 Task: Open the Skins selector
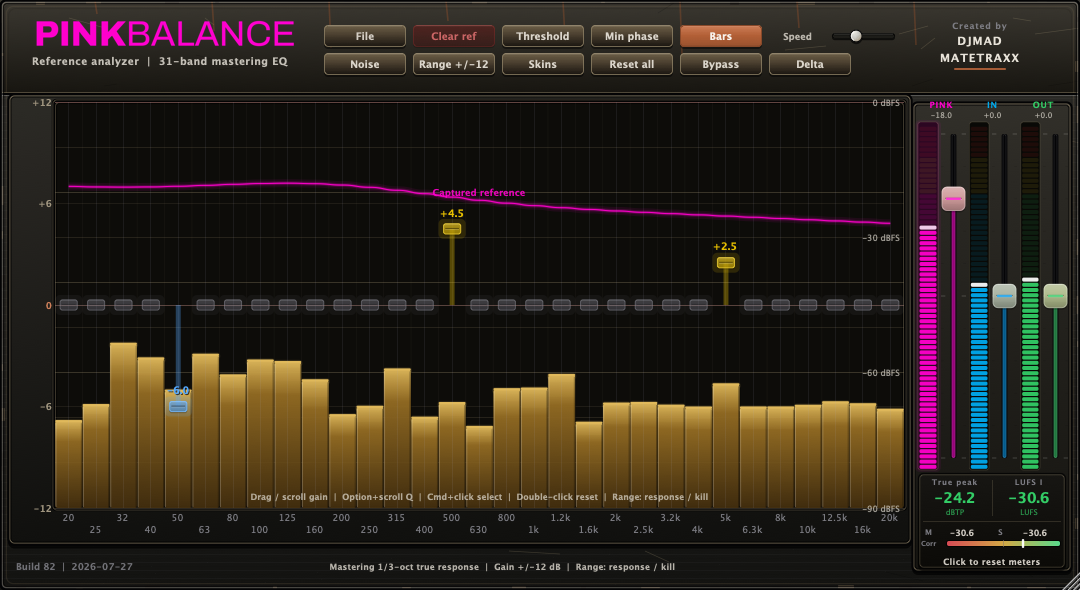[543, 64]
